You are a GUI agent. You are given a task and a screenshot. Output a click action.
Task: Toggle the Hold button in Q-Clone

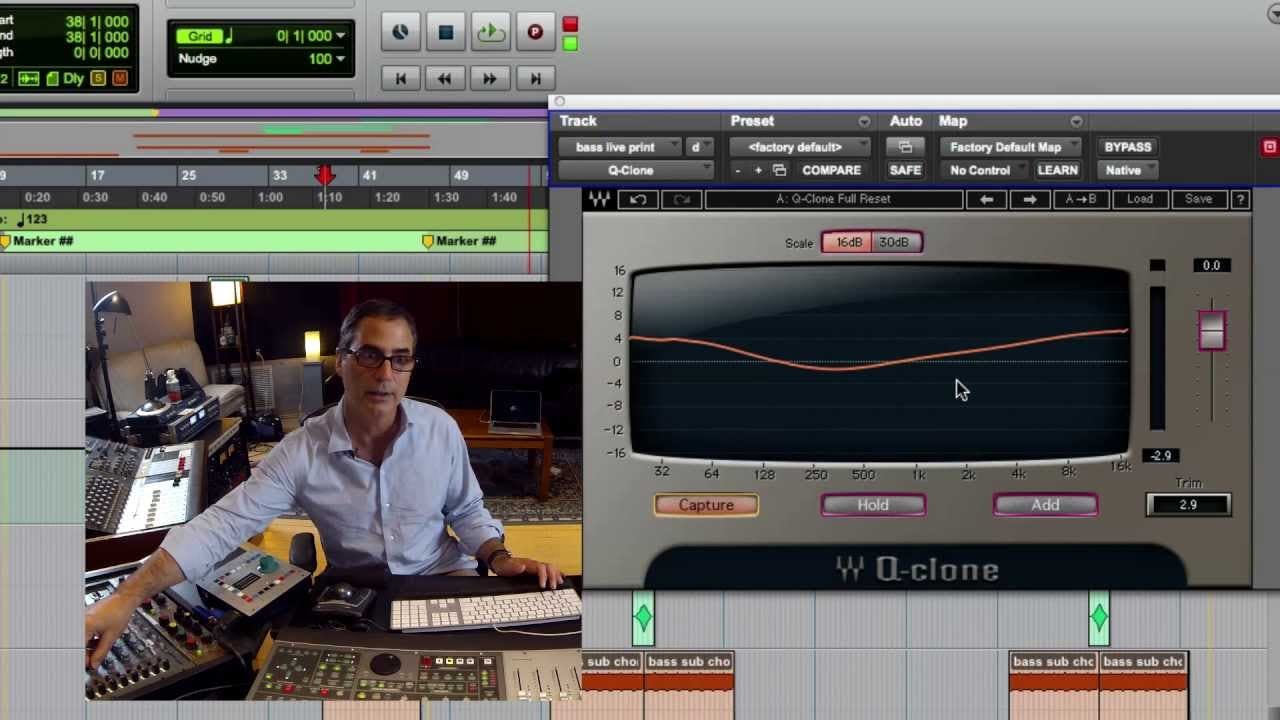pyautogui.click(x=873, y=505)
